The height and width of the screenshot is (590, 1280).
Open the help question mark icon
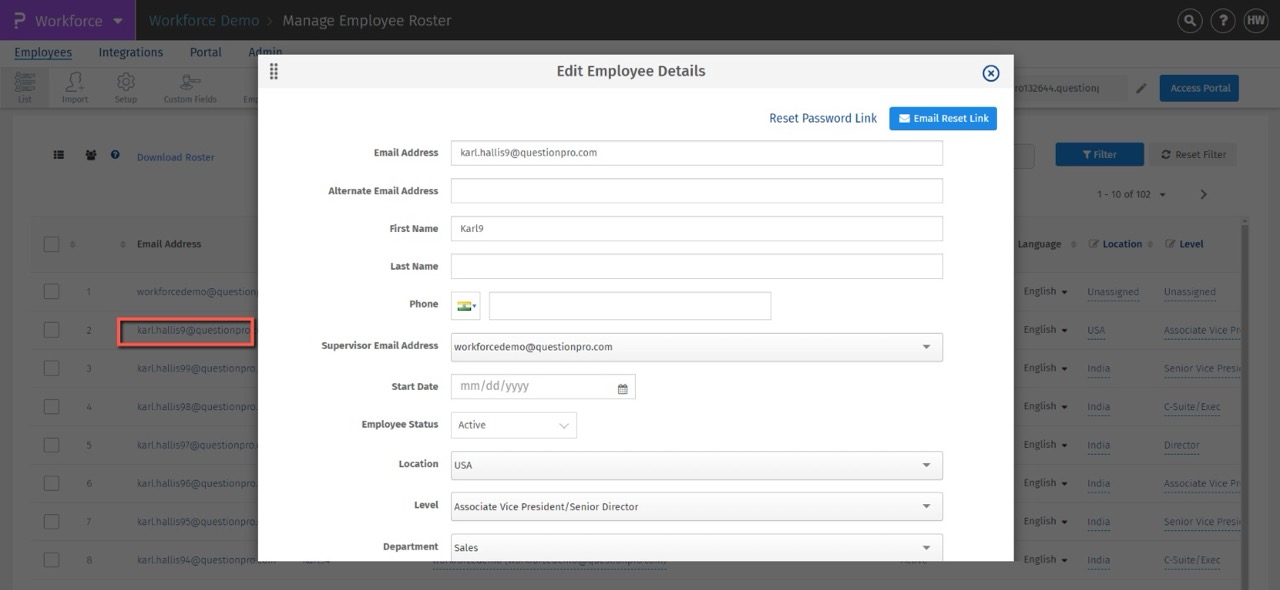1222,20
